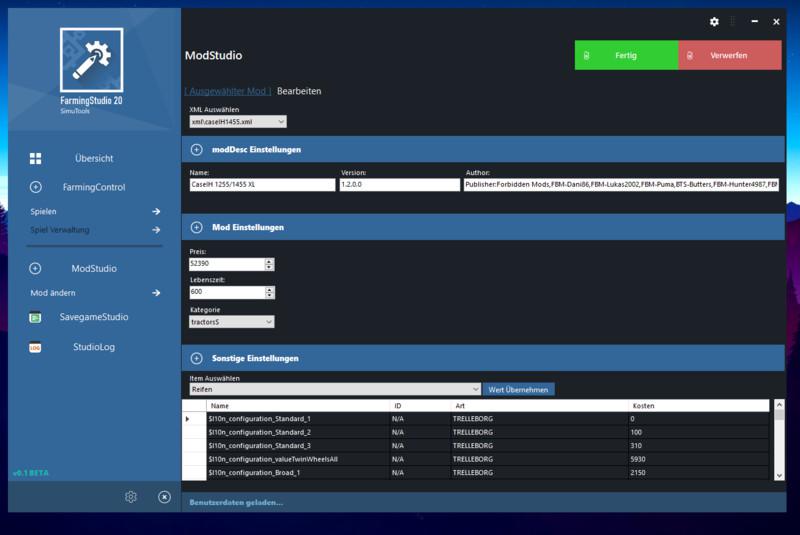Click the circled X icon at sidebar bottom

164,497
